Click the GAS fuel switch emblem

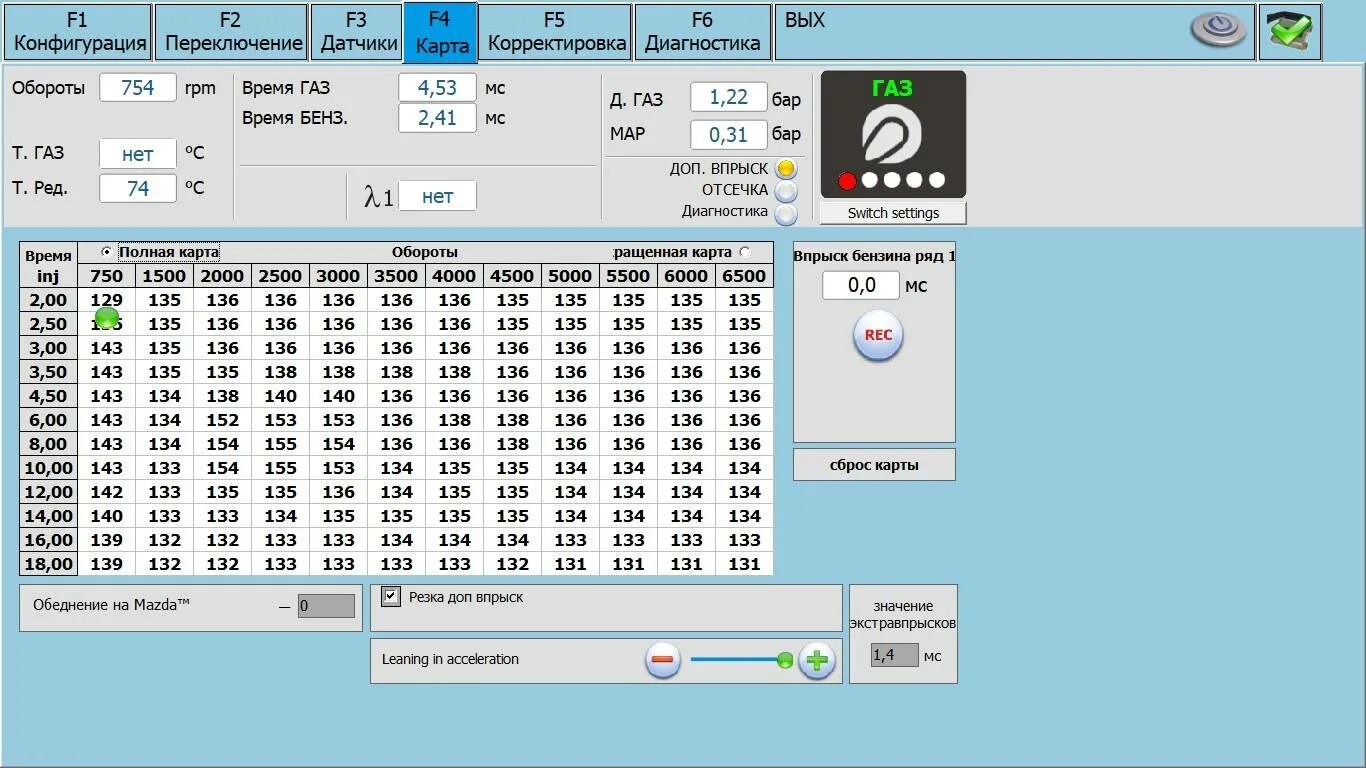click(x=892, y=135)
